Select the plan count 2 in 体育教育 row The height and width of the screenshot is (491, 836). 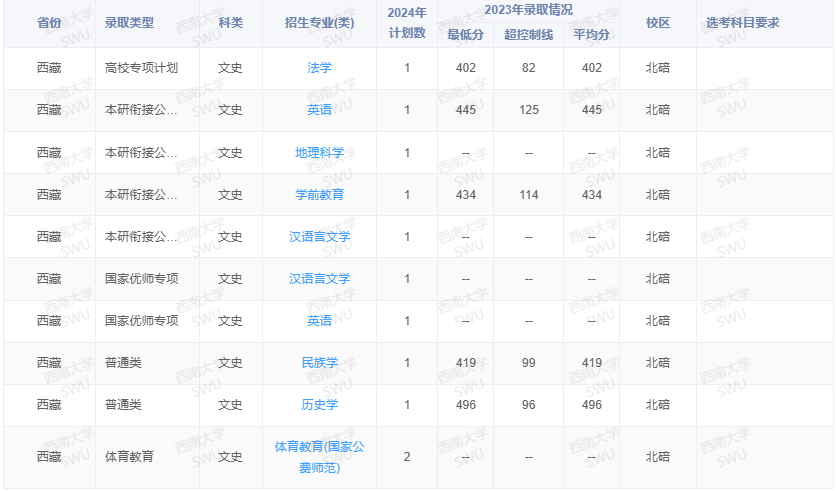pyautogui.click(x=407, y=457)
